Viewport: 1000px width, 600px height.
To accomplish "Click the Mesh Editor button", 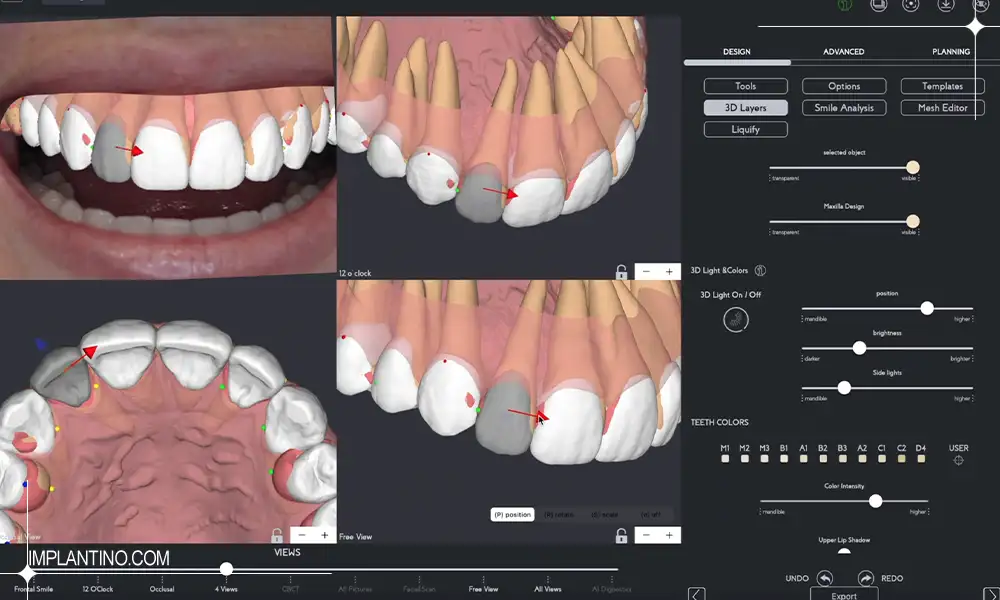I will pos(942,108).
